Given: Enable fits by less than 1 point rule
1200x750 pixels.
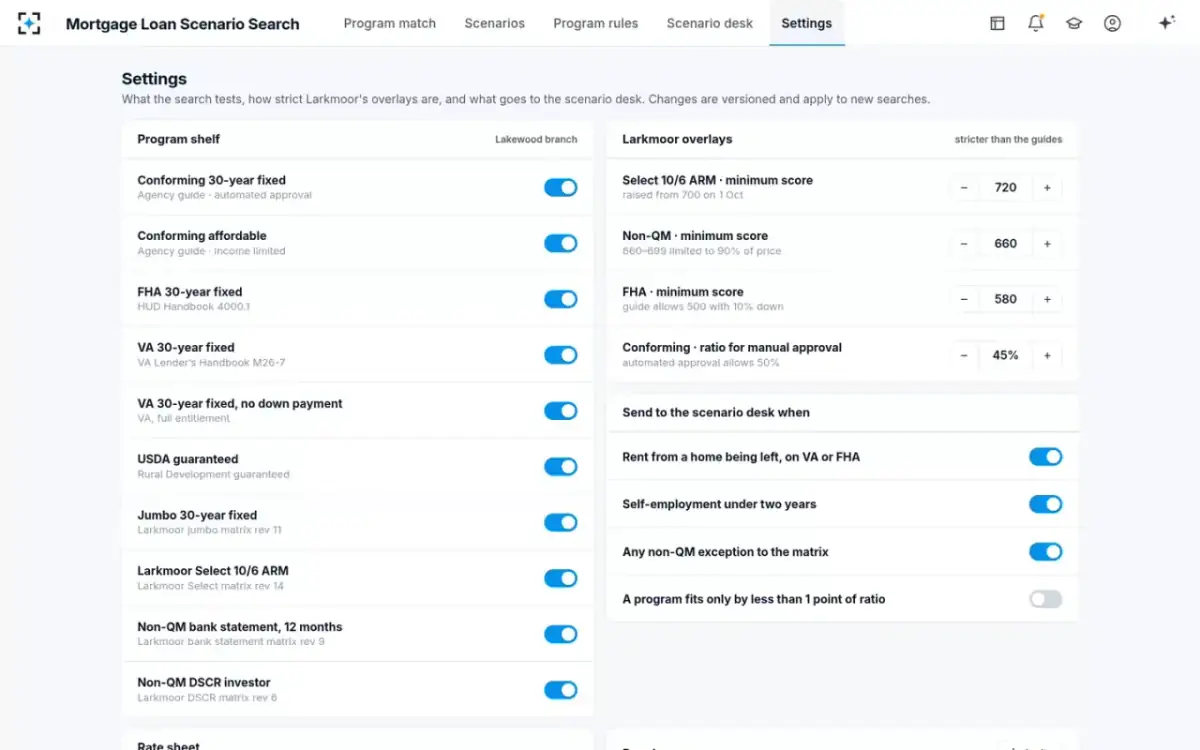Looking at the screenshot, I should pyautogui.click(x=1045, y=599).
